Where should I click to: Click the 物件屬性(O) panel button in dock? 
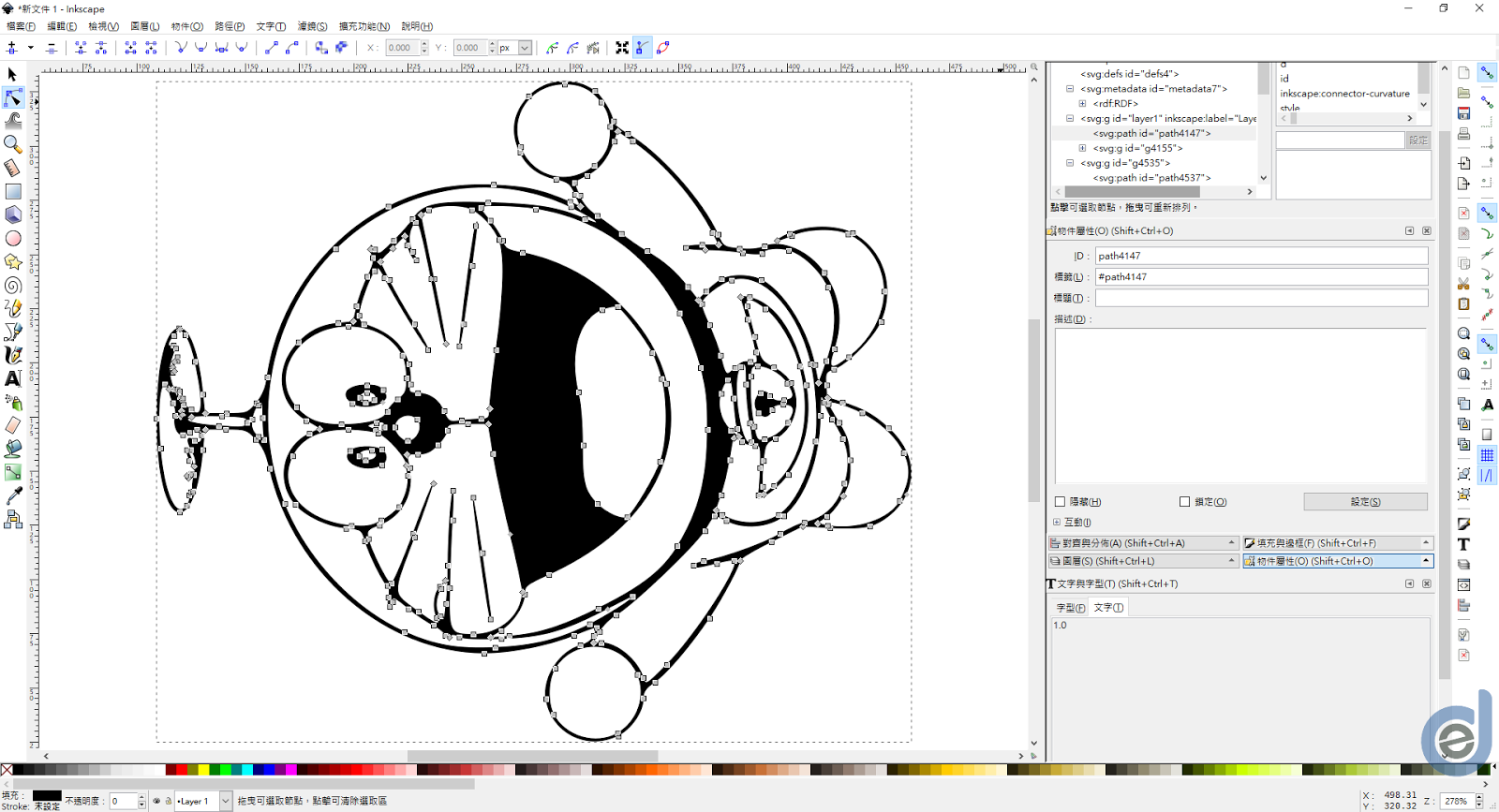click(1337, 561)
